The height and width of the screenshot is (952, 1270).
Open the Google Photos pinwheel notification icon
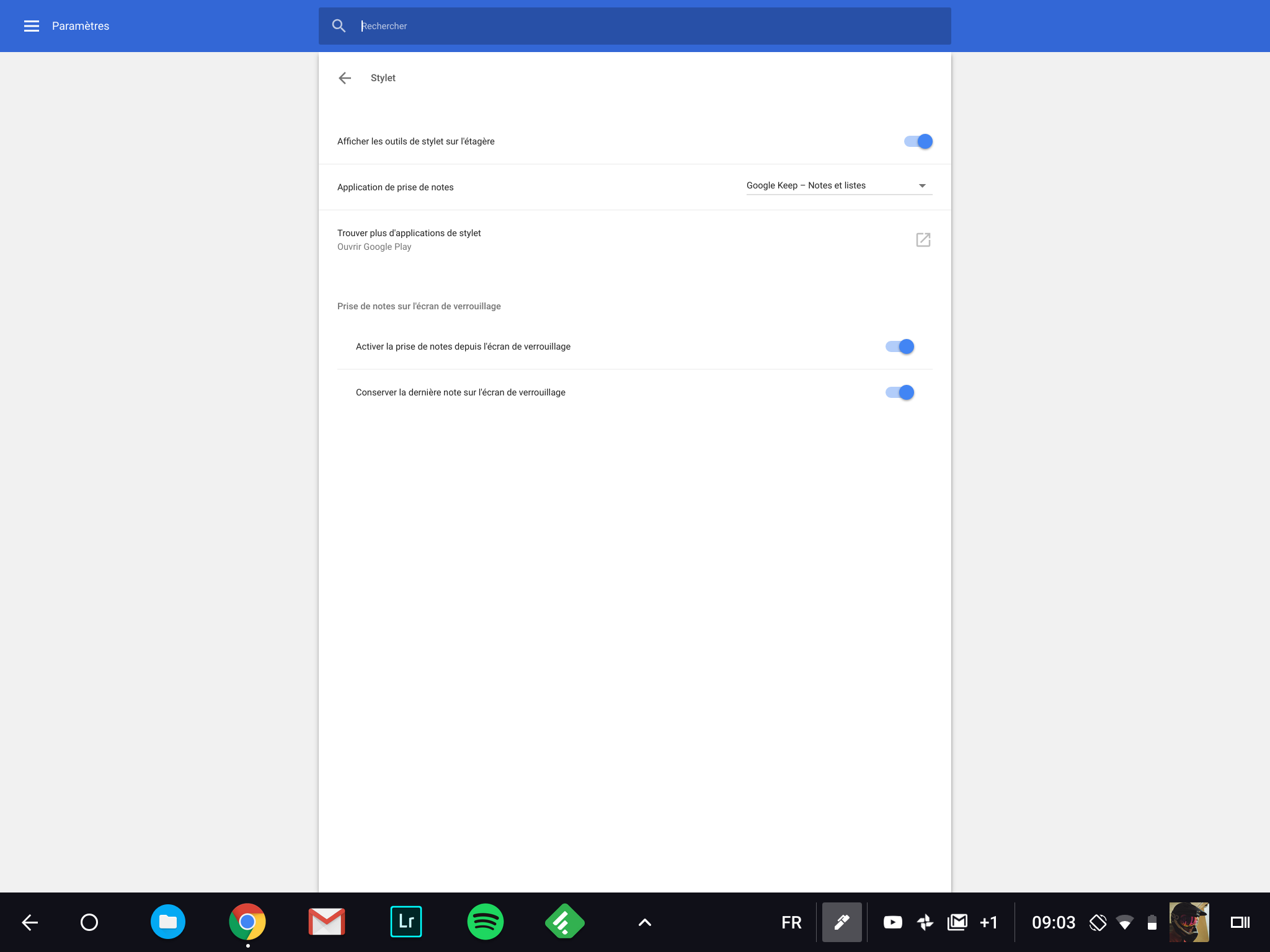coord(925,922)
